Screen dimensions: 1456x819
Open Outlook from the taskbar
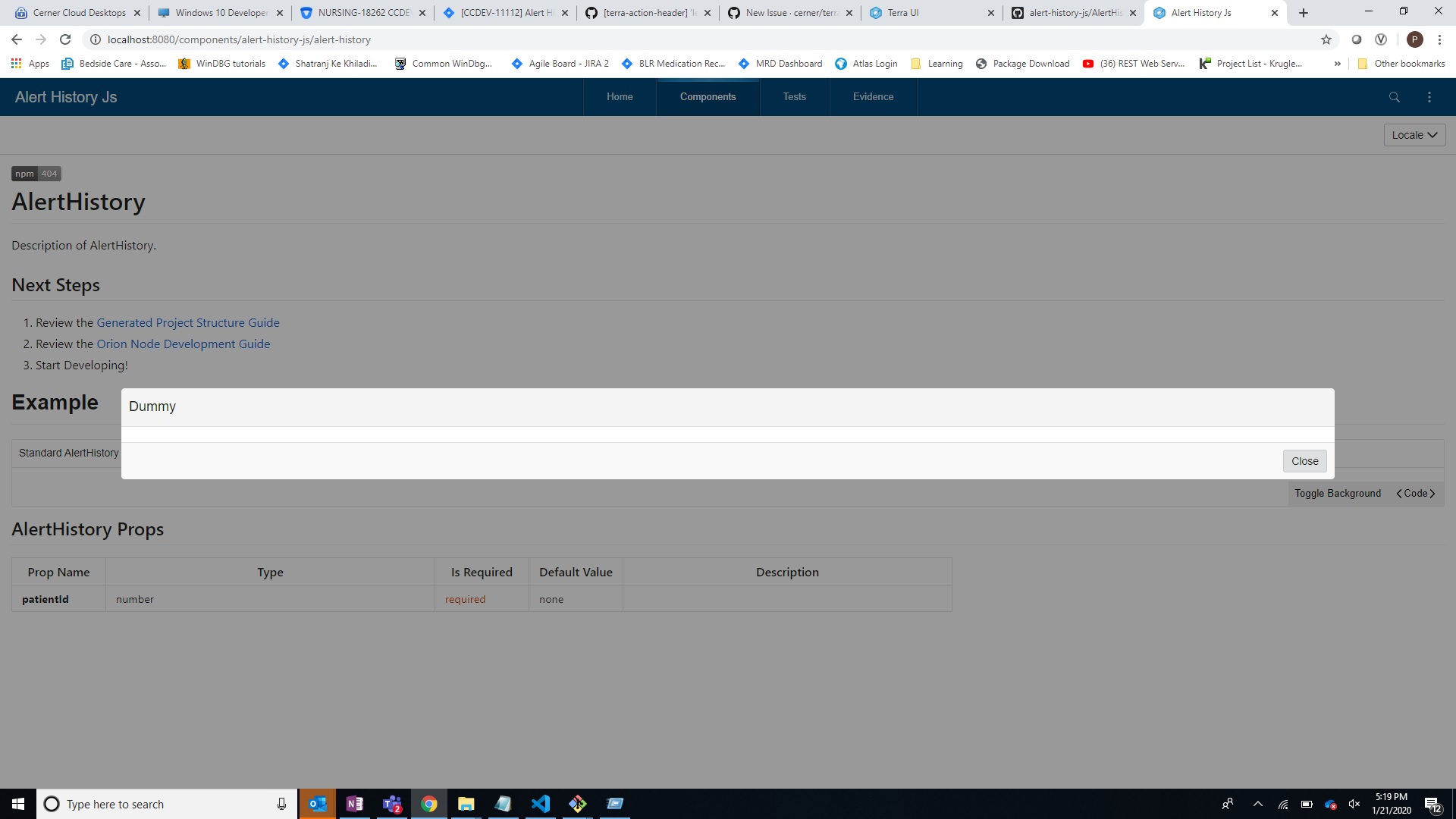click(317, 804)
